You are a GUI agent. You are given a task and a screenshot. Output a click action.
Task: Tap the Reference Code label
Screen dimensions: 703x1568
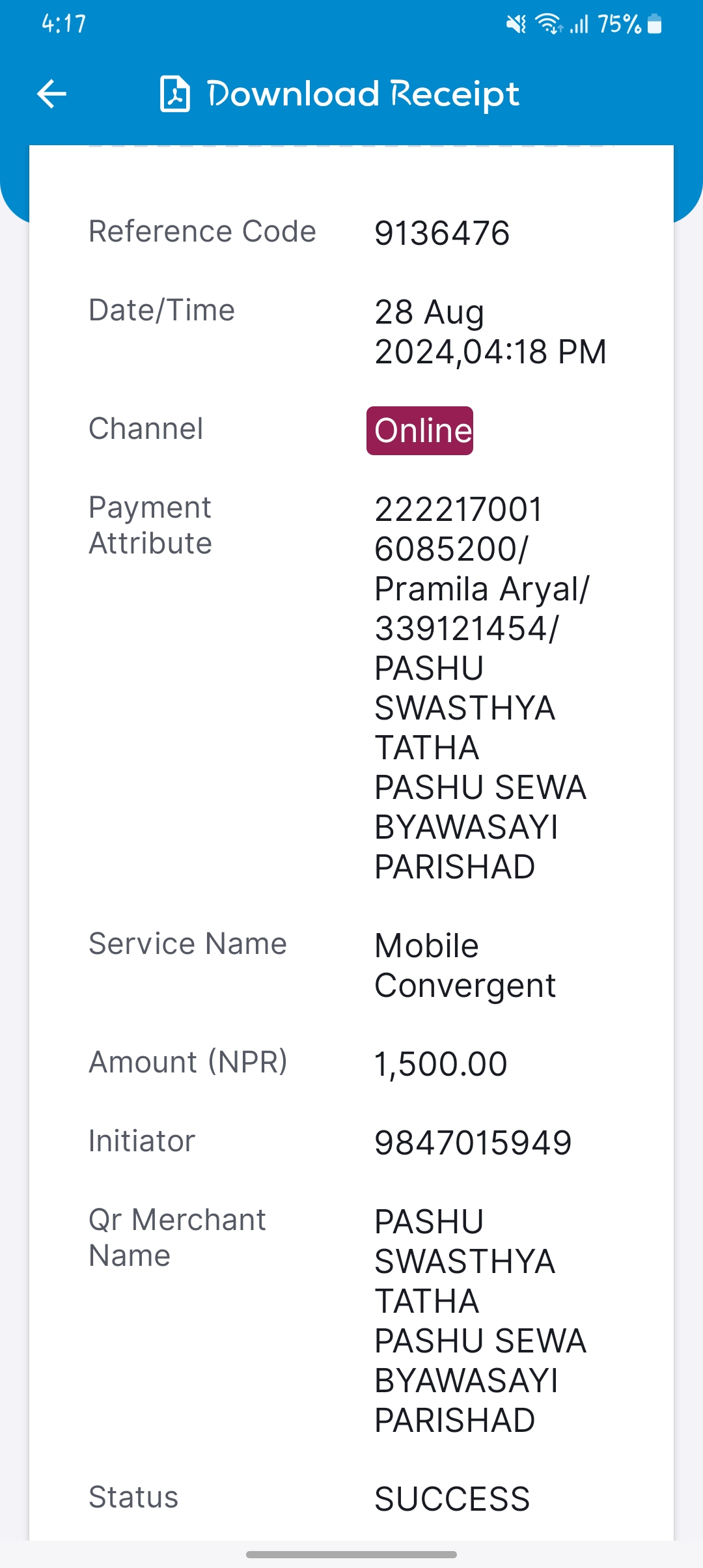[x=202, y=231]
